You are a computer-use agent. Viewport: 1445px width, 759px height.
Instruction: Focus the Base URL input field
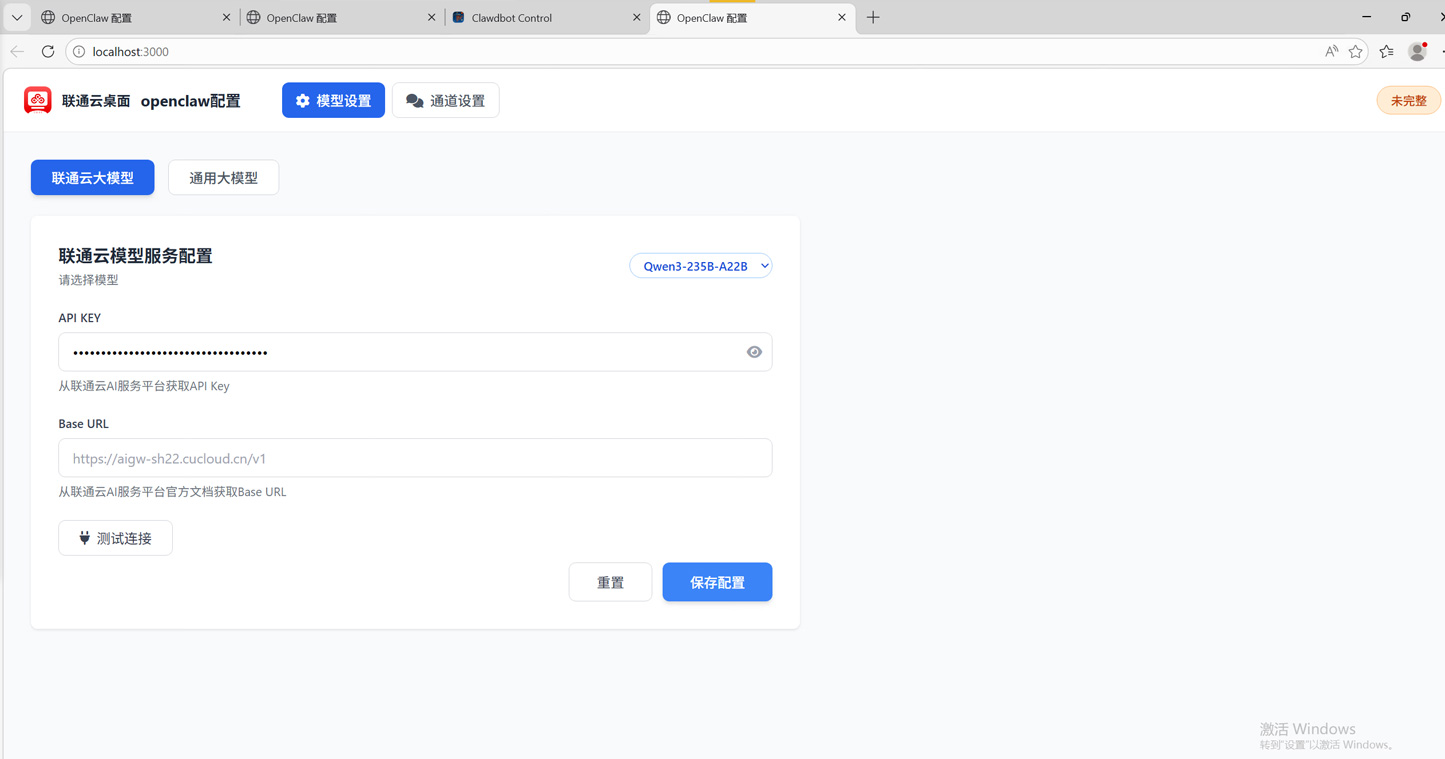coord(415,458)
